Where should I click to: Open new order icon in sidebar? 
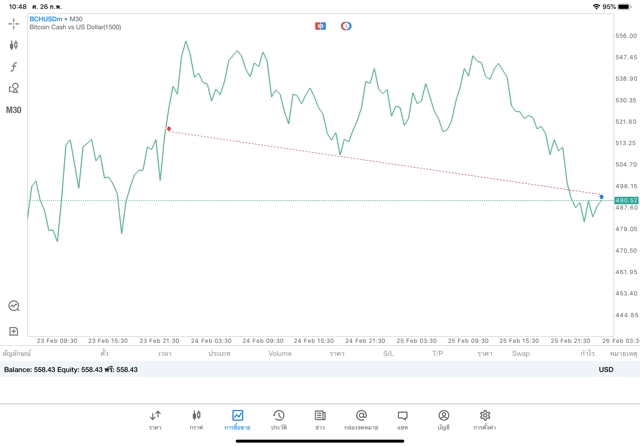point(14,331)
